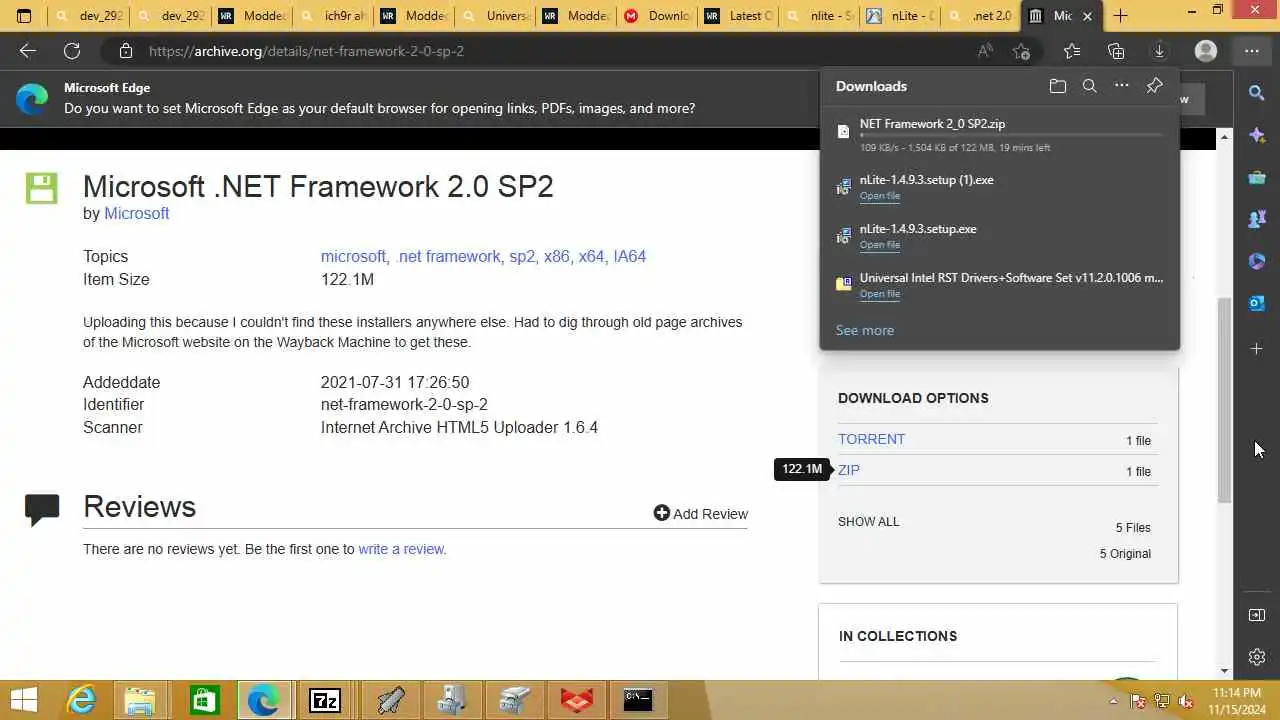Refresh the archive.org page
1280x720 pixels.
72,51
